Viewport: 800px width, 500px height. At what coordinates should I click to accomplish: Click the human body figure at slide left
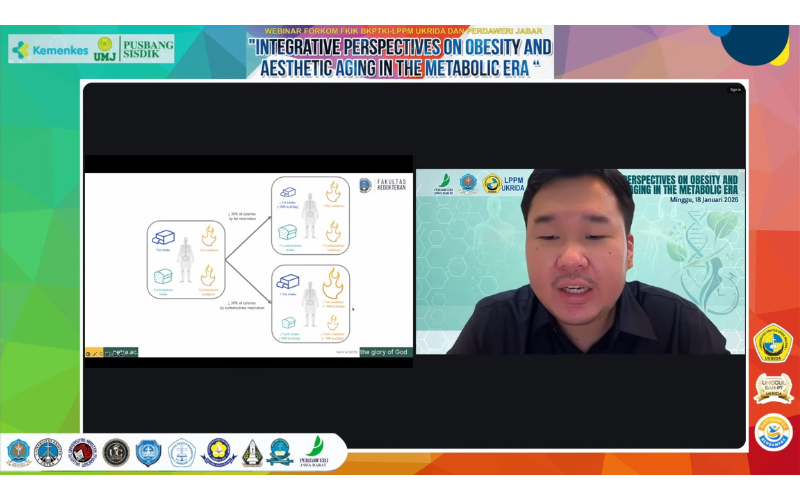(x=183, y=262)
